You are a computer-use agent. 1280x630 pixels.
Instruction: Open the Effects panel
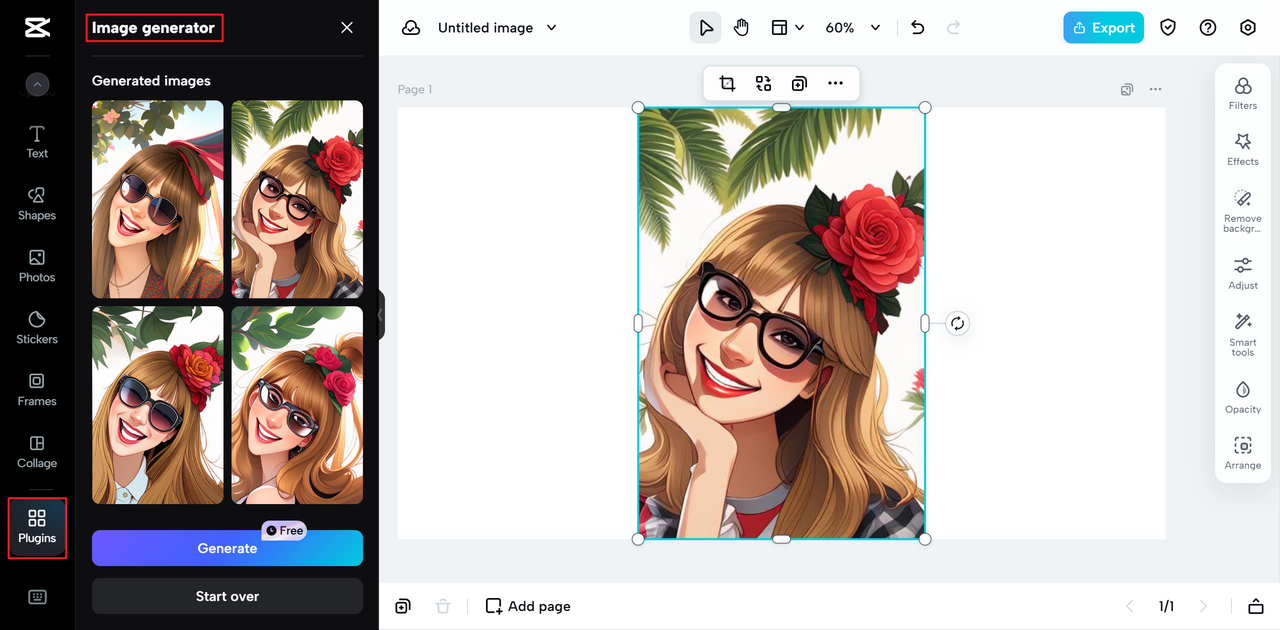1243,149
